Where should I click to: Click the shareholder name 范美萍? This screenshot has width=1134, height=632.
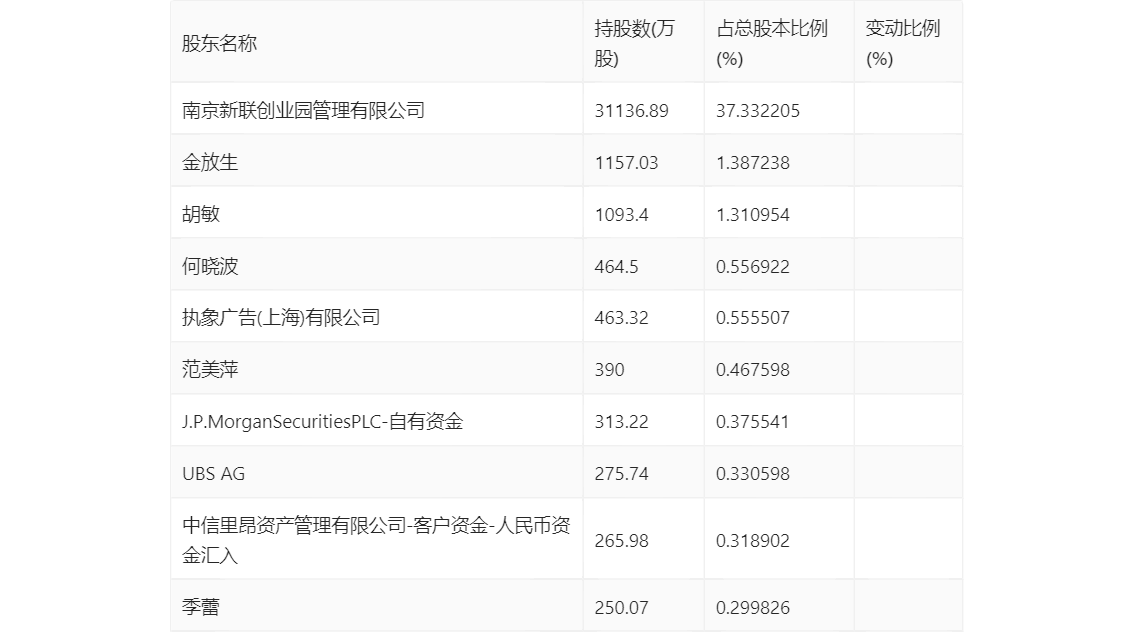click(210, 370)
